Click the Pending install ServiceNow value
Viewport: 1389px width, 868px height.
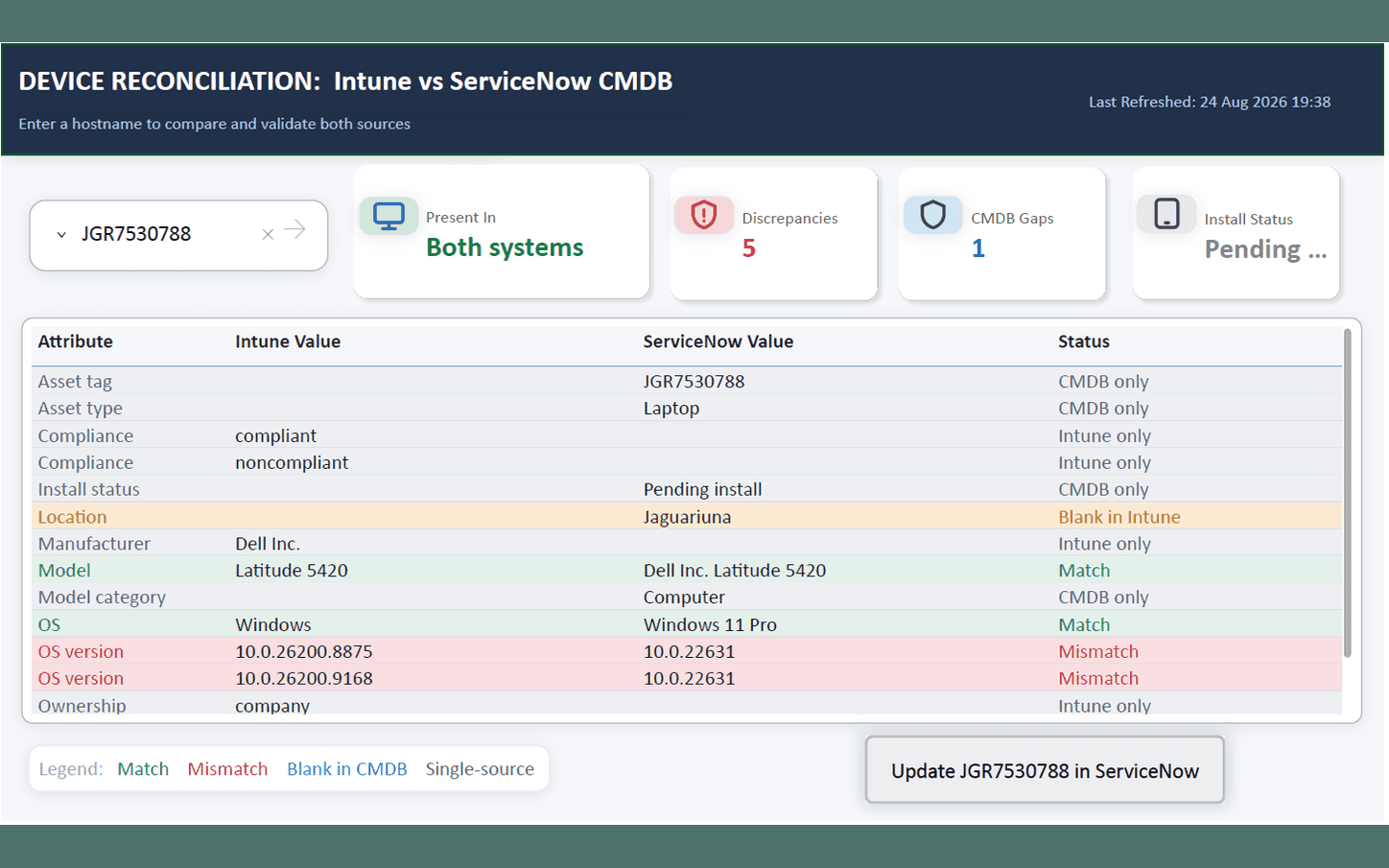point(702,489)
